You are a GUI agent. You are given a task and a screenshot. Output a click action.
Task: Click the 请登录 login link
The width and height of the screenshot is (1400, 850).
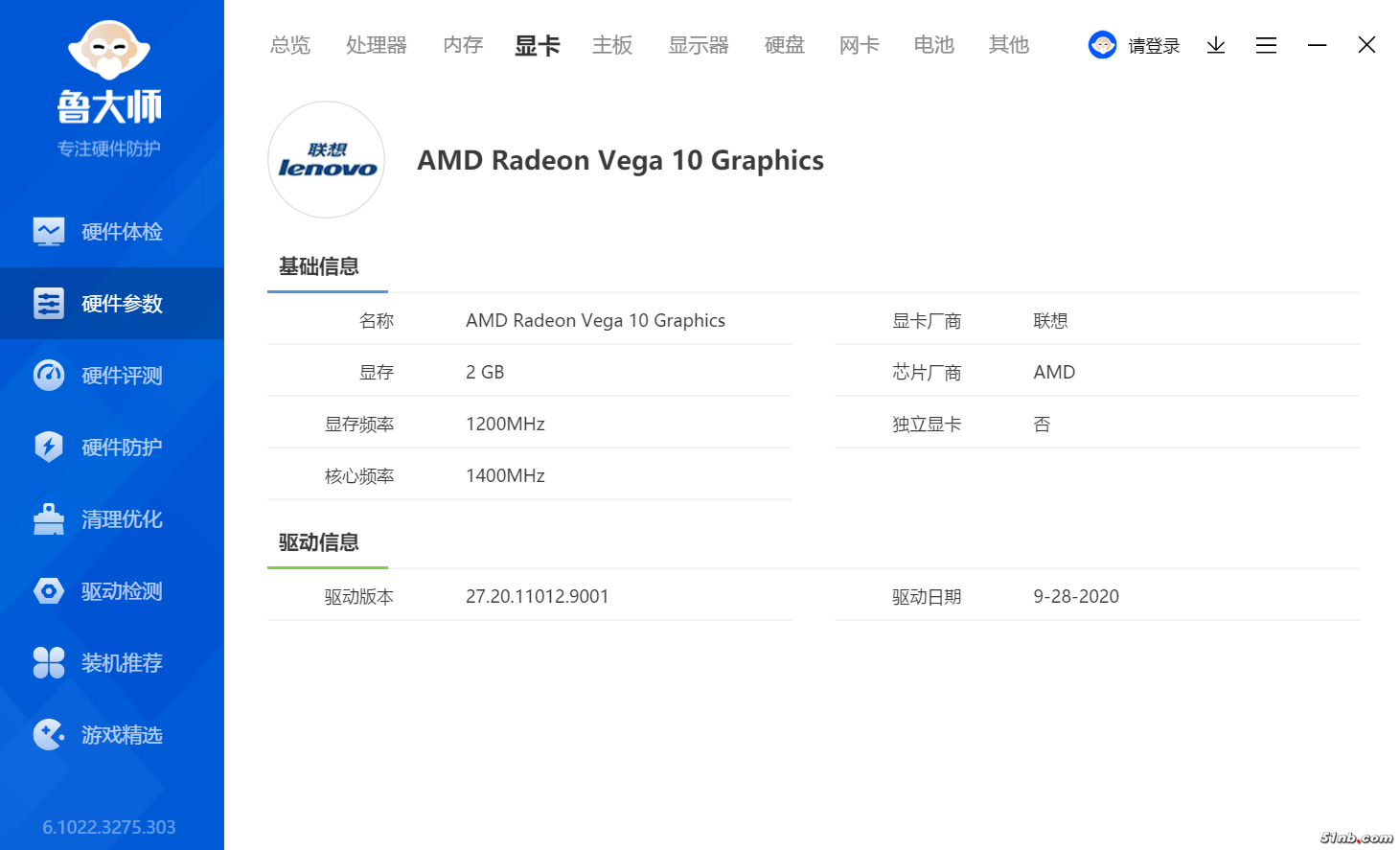pos(1154,46)
